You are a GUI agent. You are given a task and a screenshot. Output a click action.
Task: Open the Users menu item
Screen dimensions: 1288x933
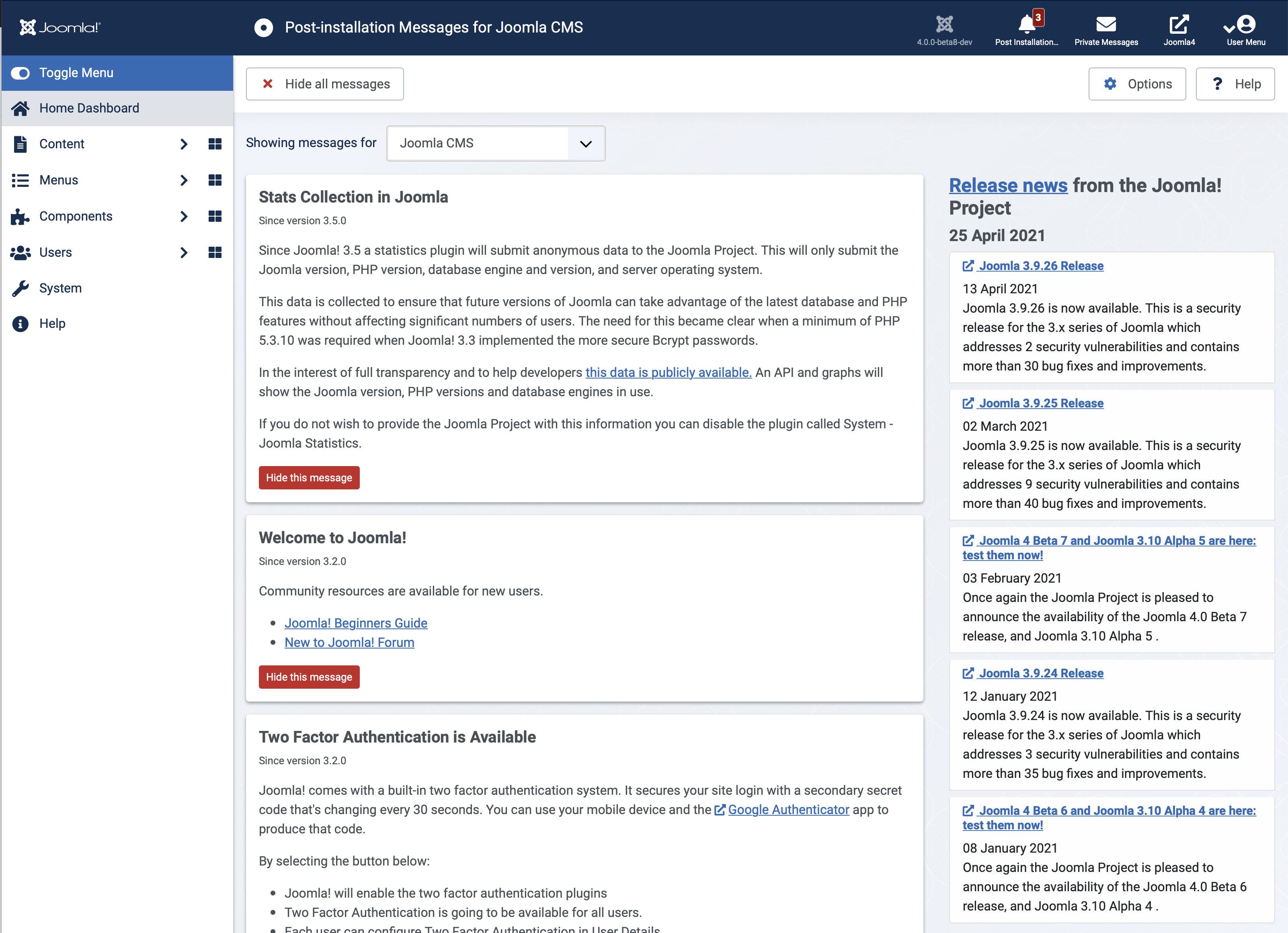coord(55,253)
